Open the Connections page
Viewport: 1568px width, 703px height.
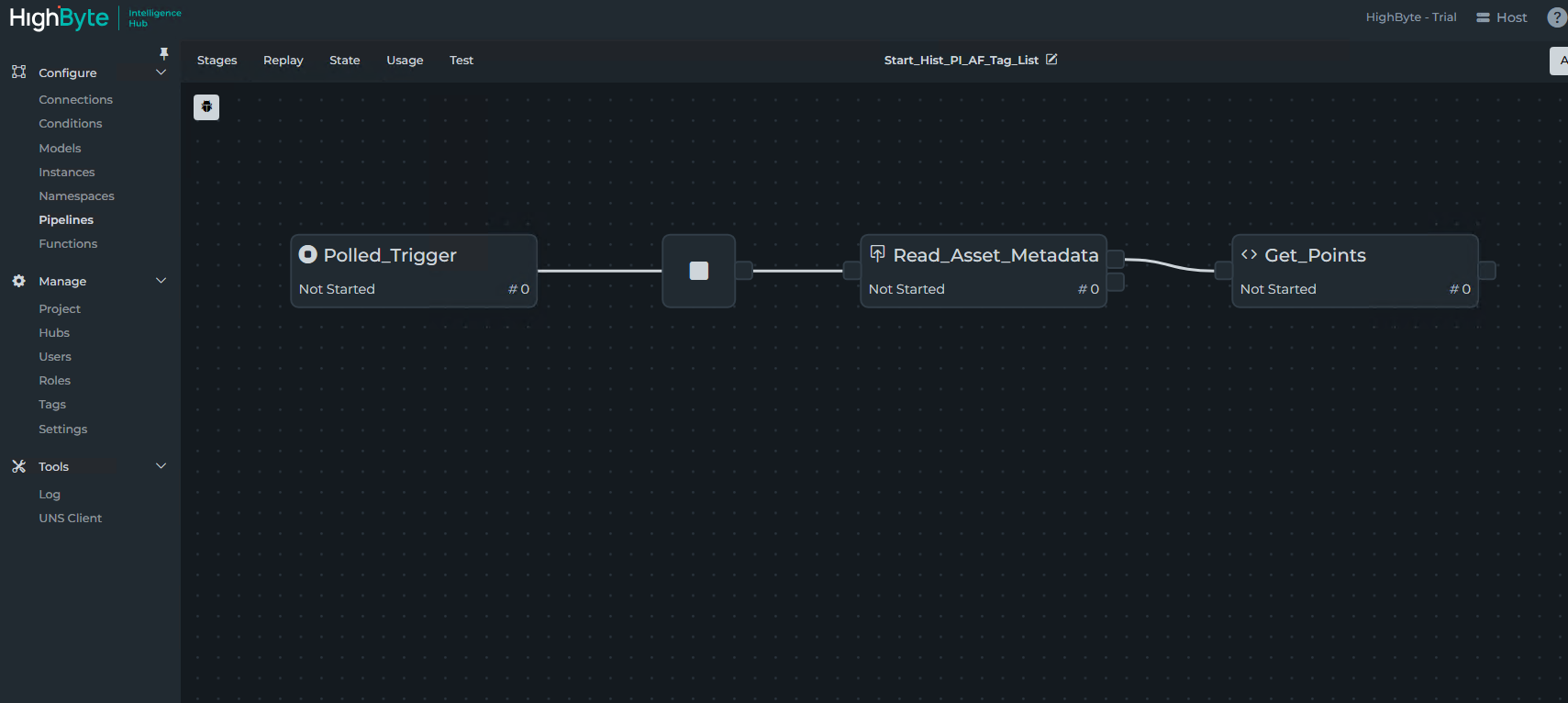pos(75,99)
